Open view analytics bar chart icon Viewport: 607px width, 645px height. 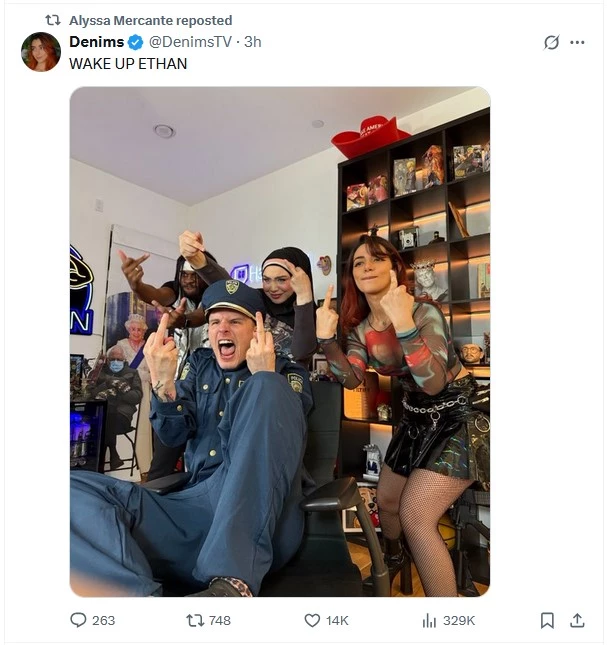tap(429, 620)
